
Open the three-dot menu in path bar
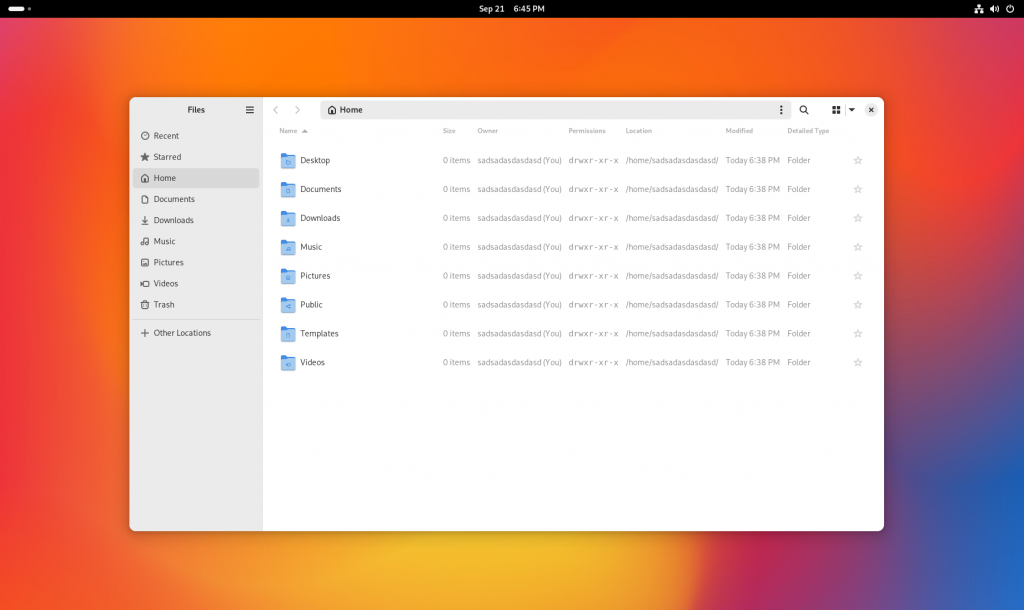(781, 110)
